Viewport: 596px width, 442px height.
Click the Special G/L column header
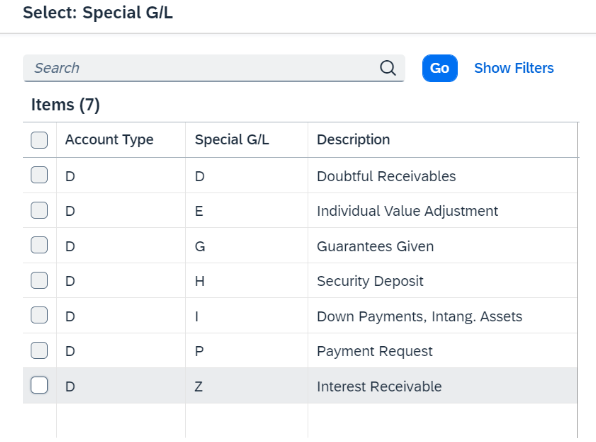click(232, 140)
